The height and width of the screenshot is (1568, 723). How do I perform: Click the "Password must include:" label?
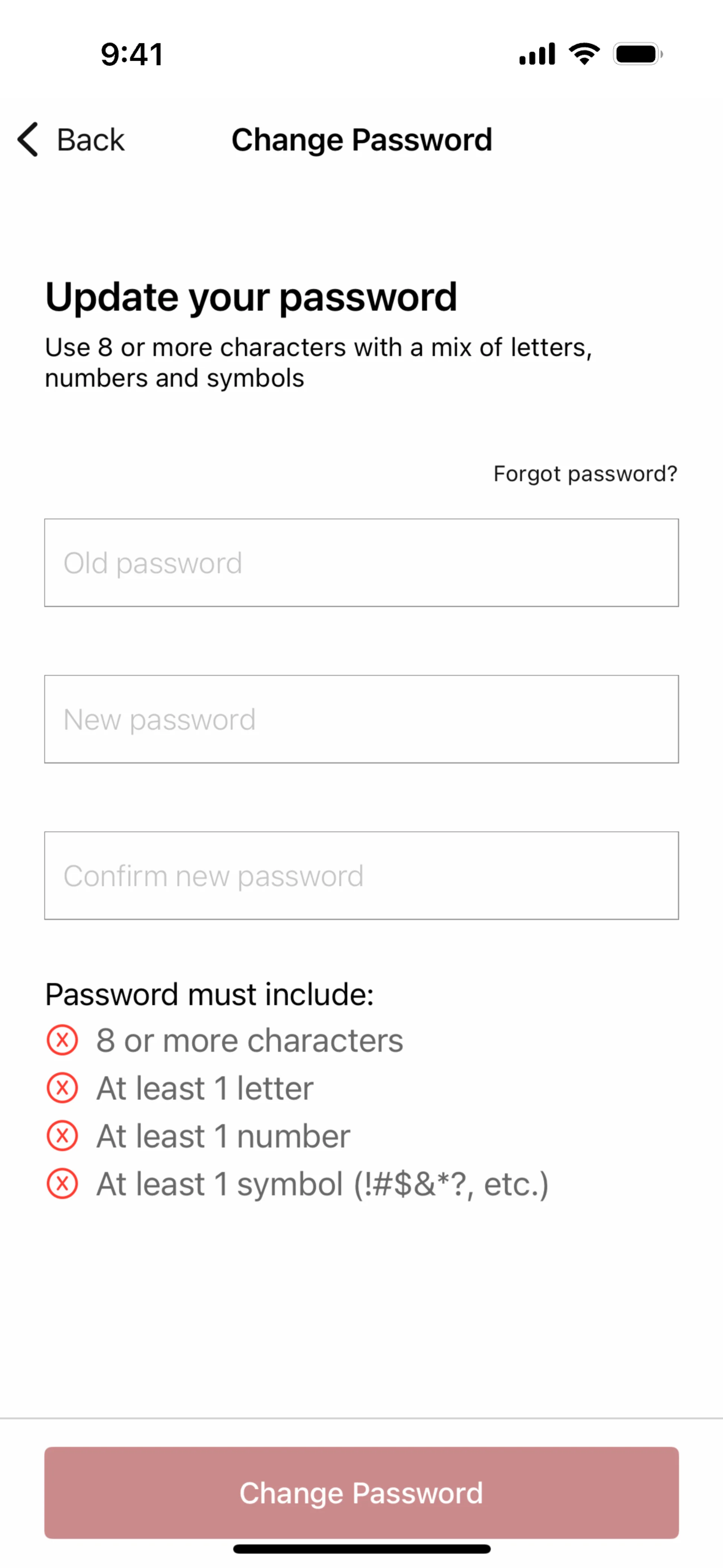tap(209, 995)
